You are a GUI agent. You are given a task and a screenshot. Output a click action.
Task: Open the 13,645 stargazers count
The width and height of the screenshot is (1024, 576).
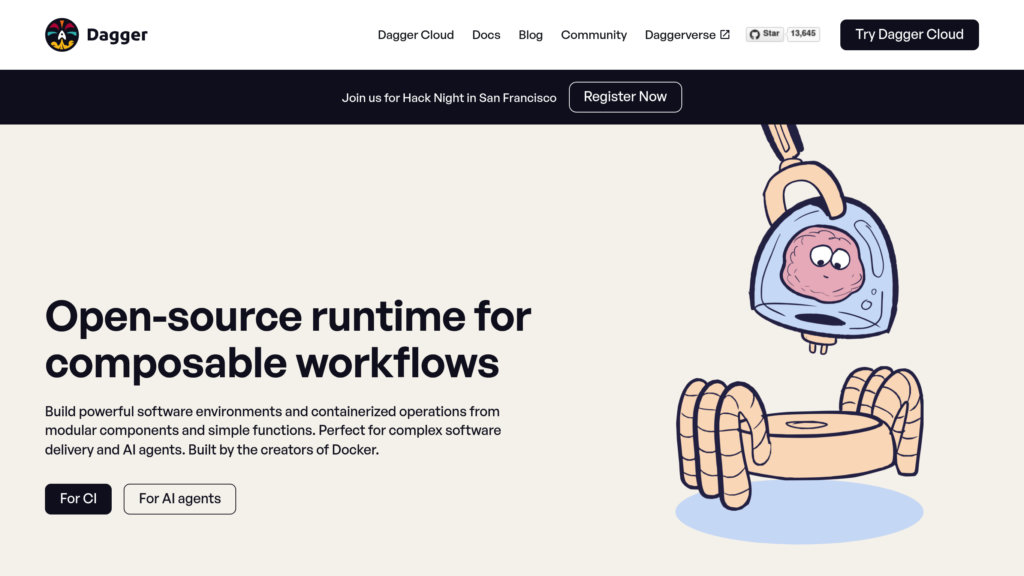(803, 34)
